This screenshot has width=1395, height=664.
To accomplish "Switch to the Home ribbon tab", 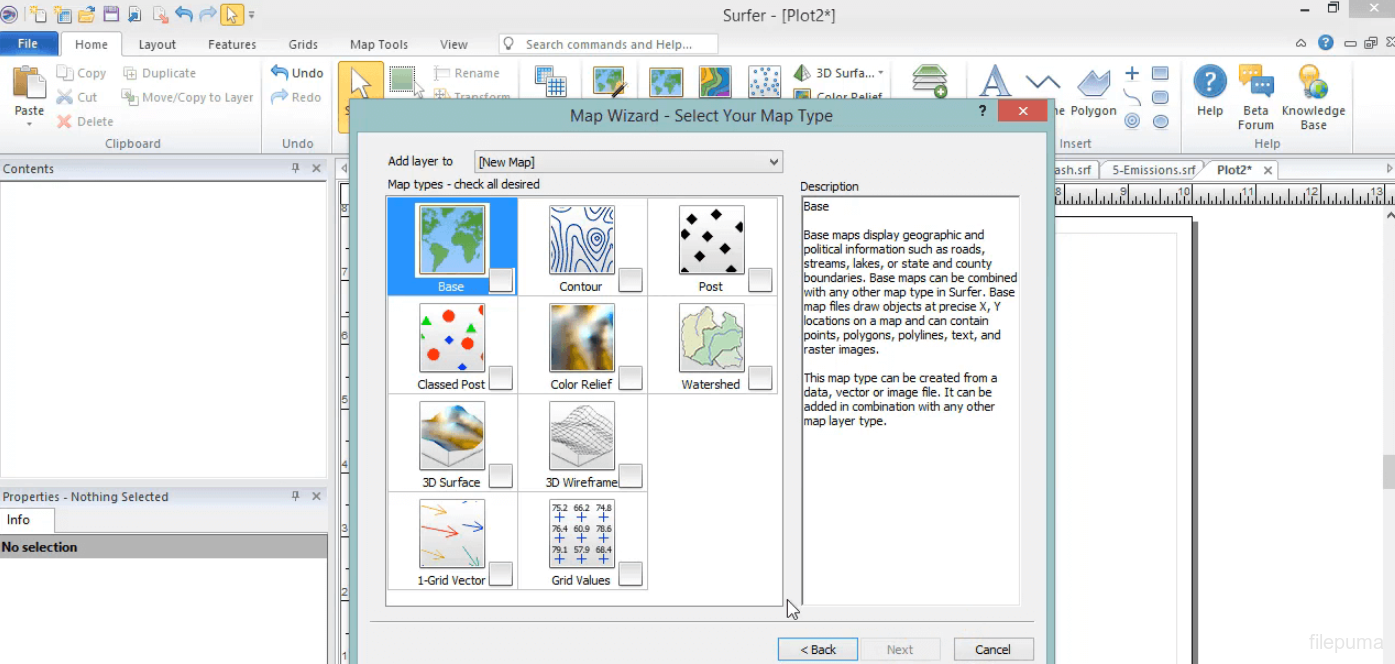I will [91, 44].
